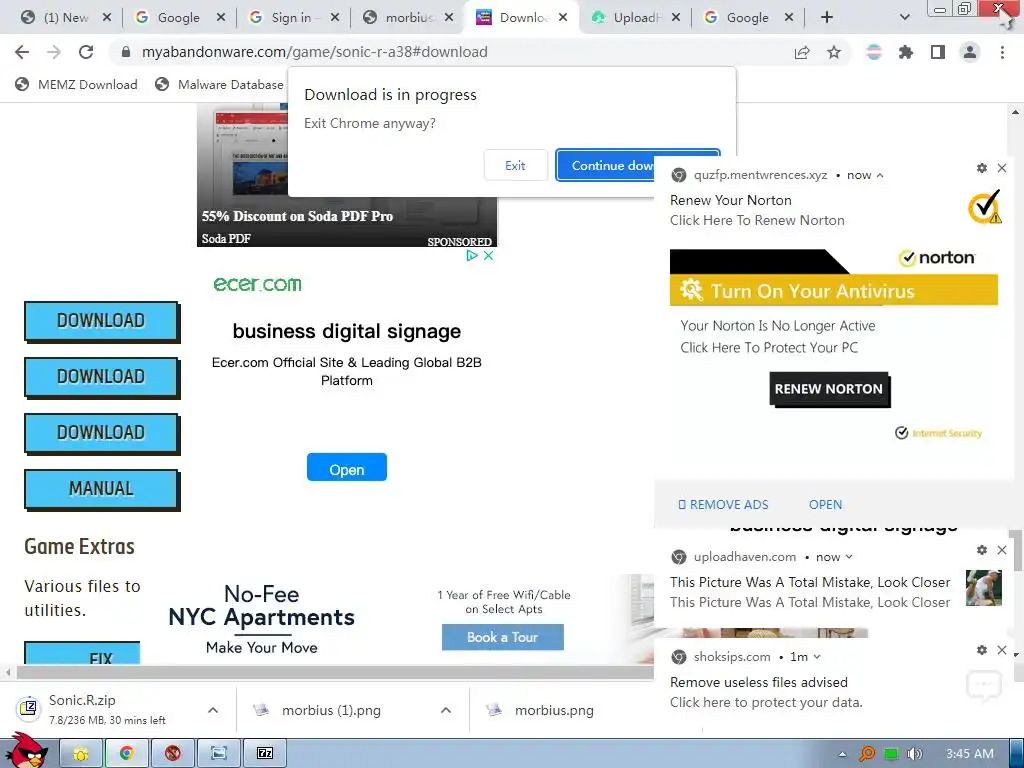Screen dimensions: 1024x768
Task: Open uploadhaven notification settings gear
Action: (982, 551)
